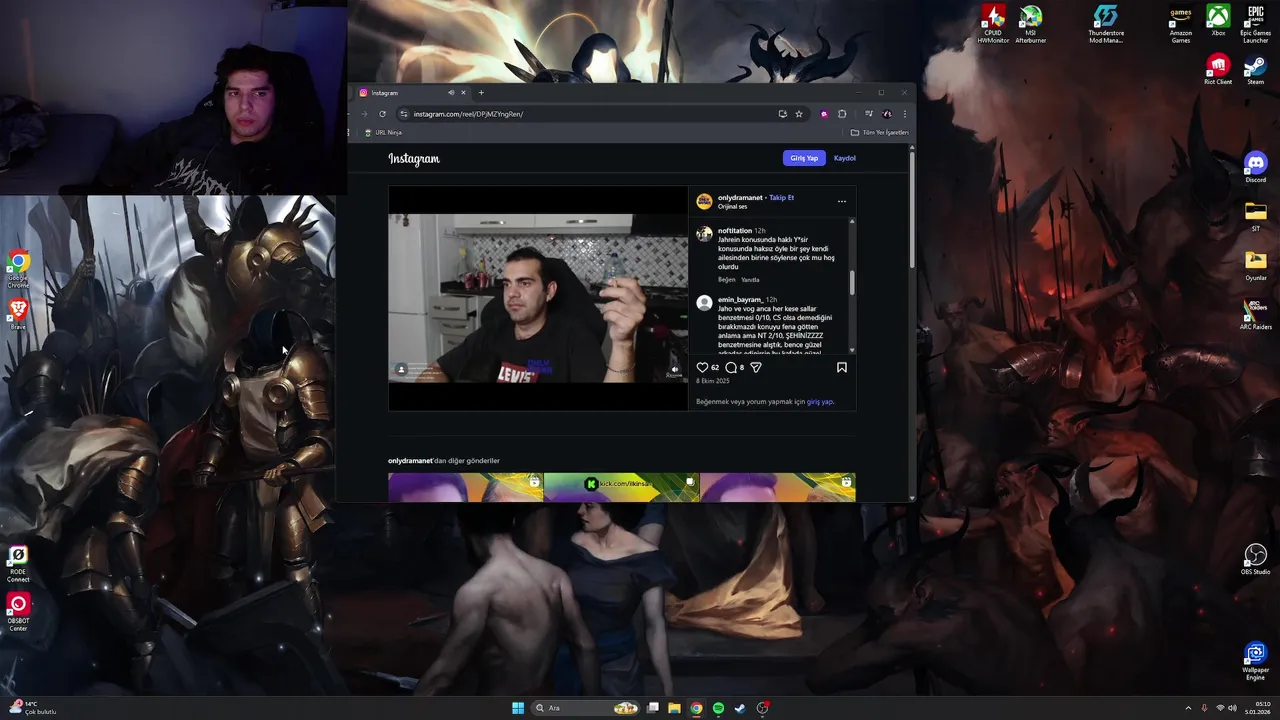Close the Instagram tab

click(x=463, y=93)
